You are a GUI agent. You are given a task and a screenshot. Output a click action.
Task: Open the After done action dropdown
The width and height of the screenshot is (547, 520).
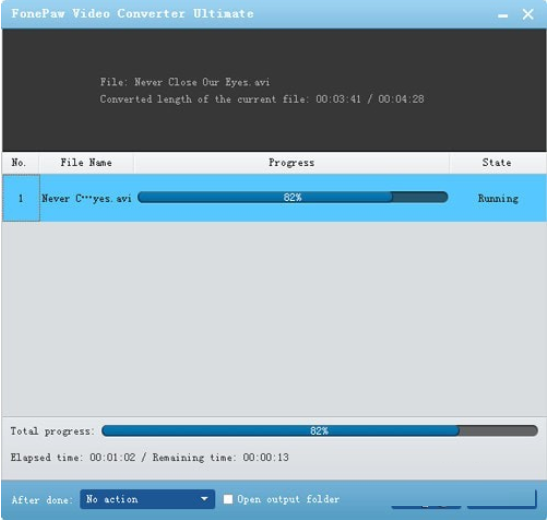coord(147,499)
